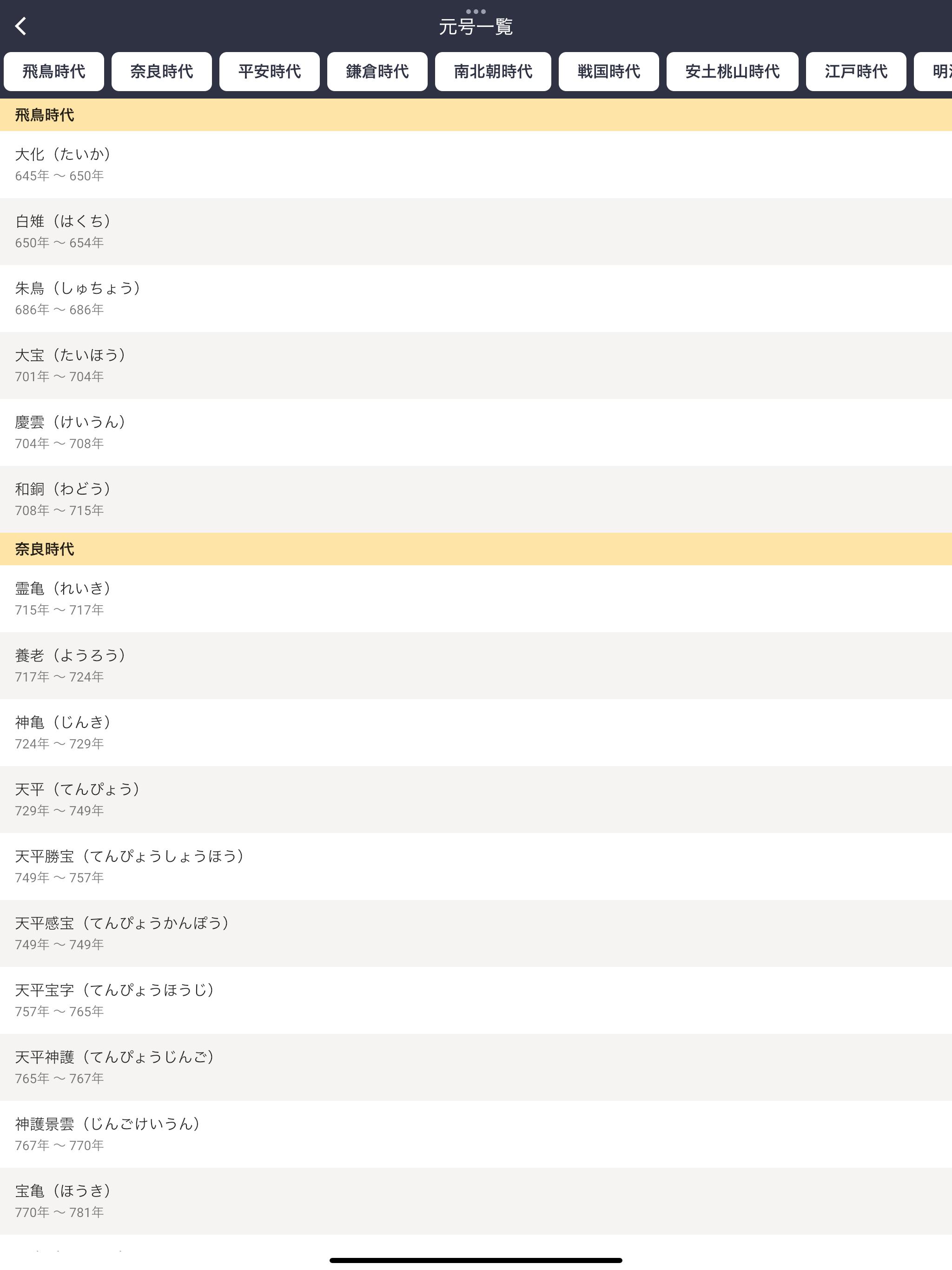Choose the 南北朝時代 tab
This screenshot has width=952, height=1270.
tap(493, 72)
